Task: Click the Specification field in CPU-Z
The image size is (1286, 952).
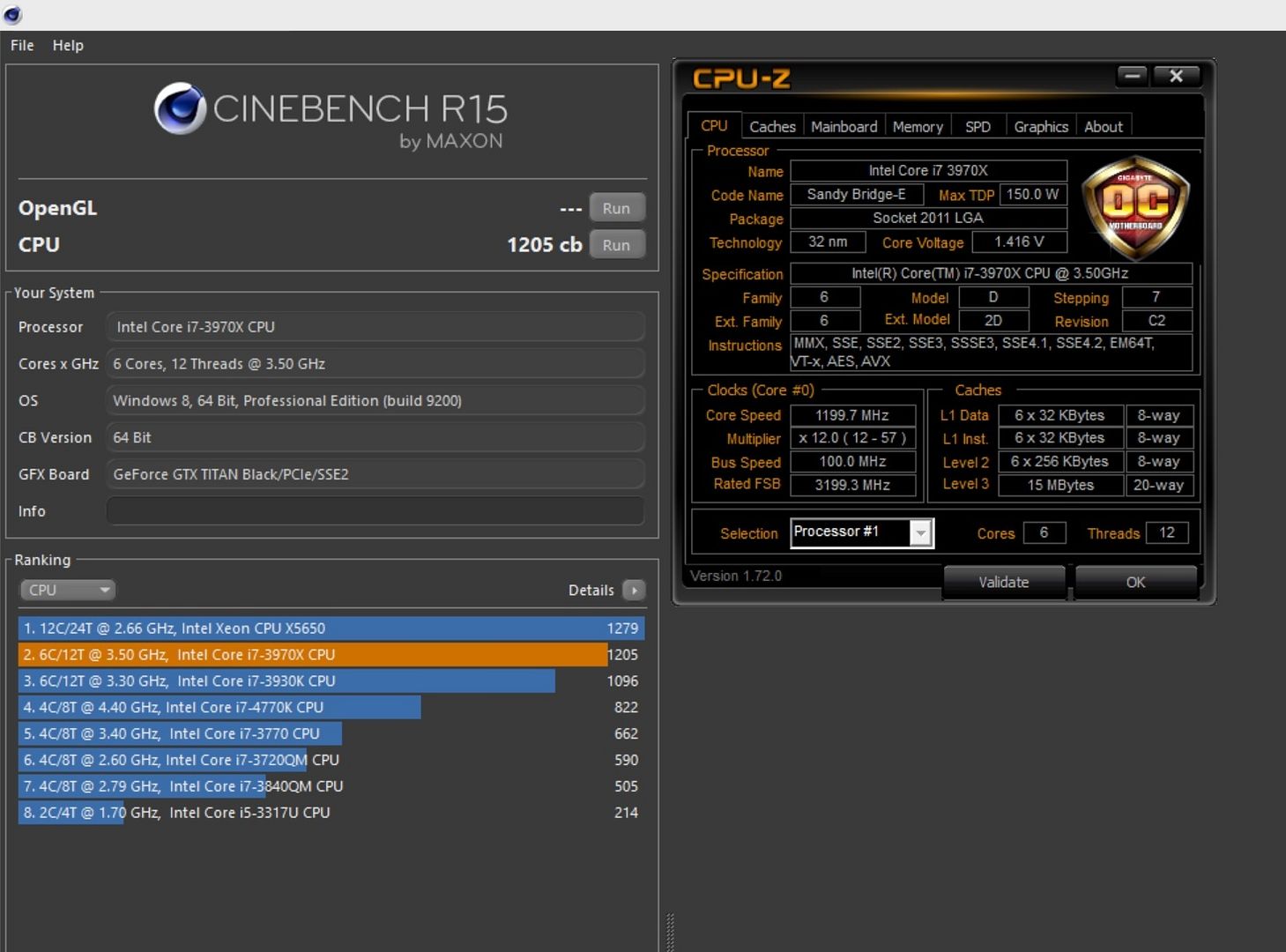Action: 991,274
